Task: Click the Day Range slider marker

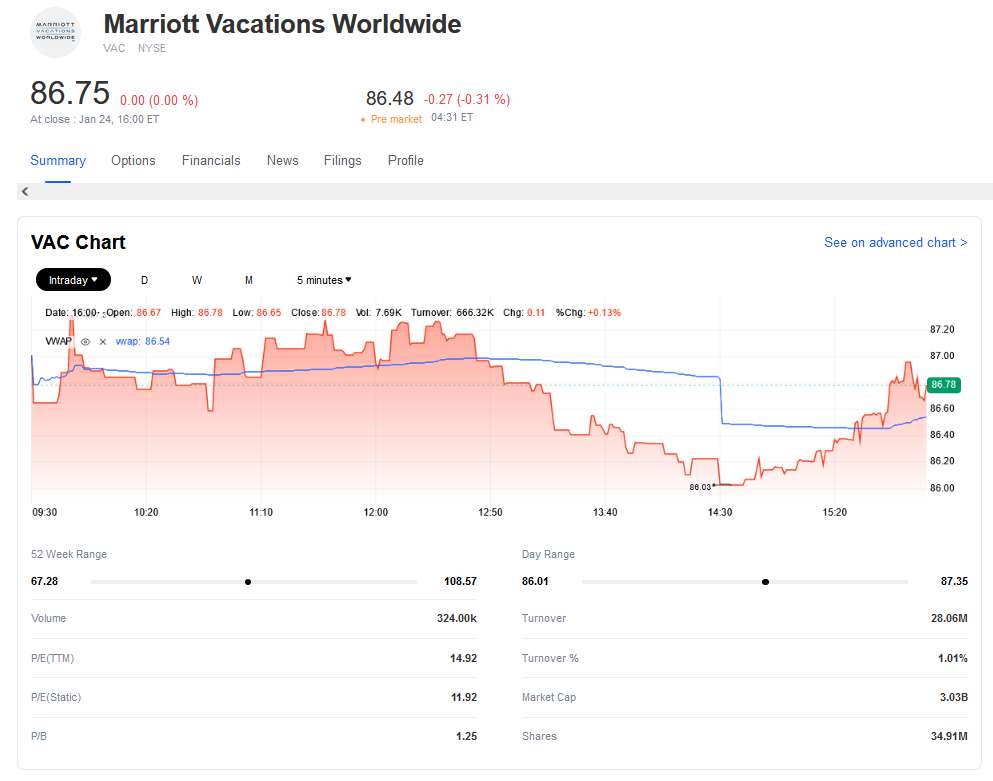Action: [x=765, y=581]
